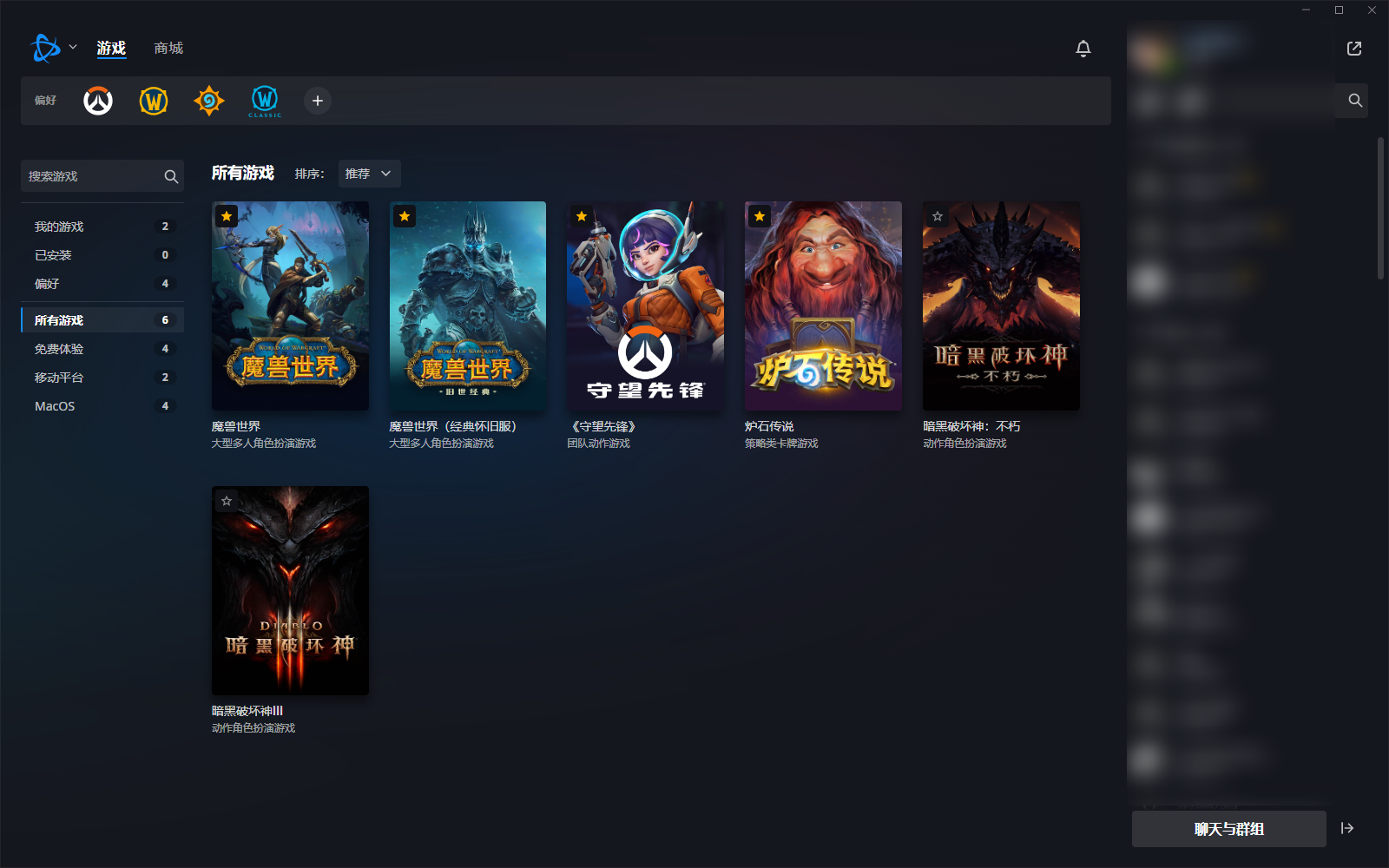The image size is (1389, 868).
Task: Open notifications bell
Action: point(1083,49)
